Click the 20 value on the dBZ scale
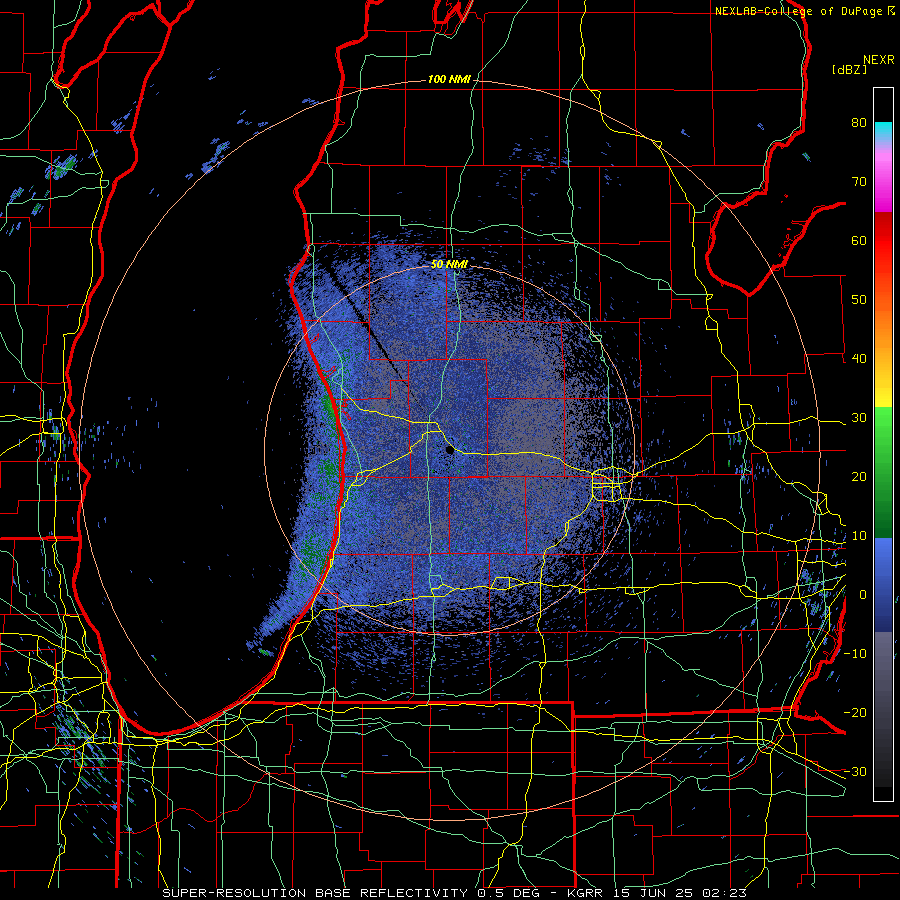 point(859,477)
